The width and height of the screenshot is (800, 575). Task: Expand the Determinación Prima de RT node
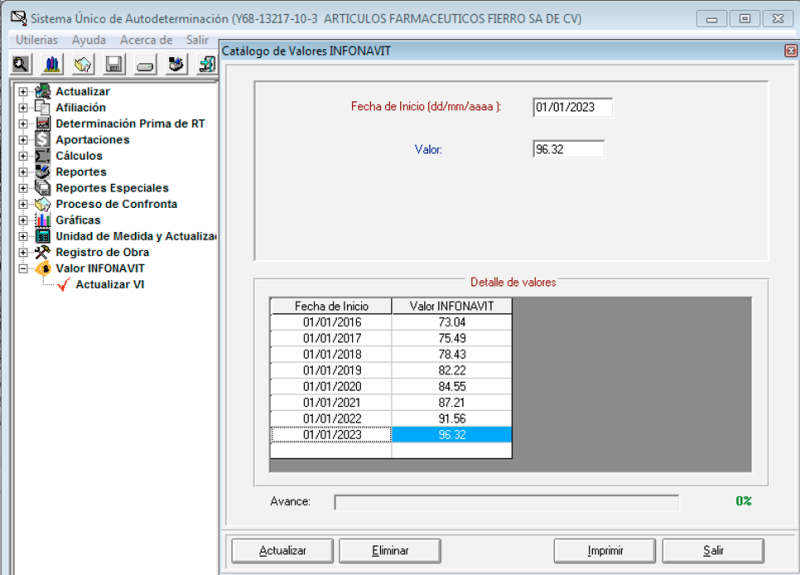coord(23,124)
